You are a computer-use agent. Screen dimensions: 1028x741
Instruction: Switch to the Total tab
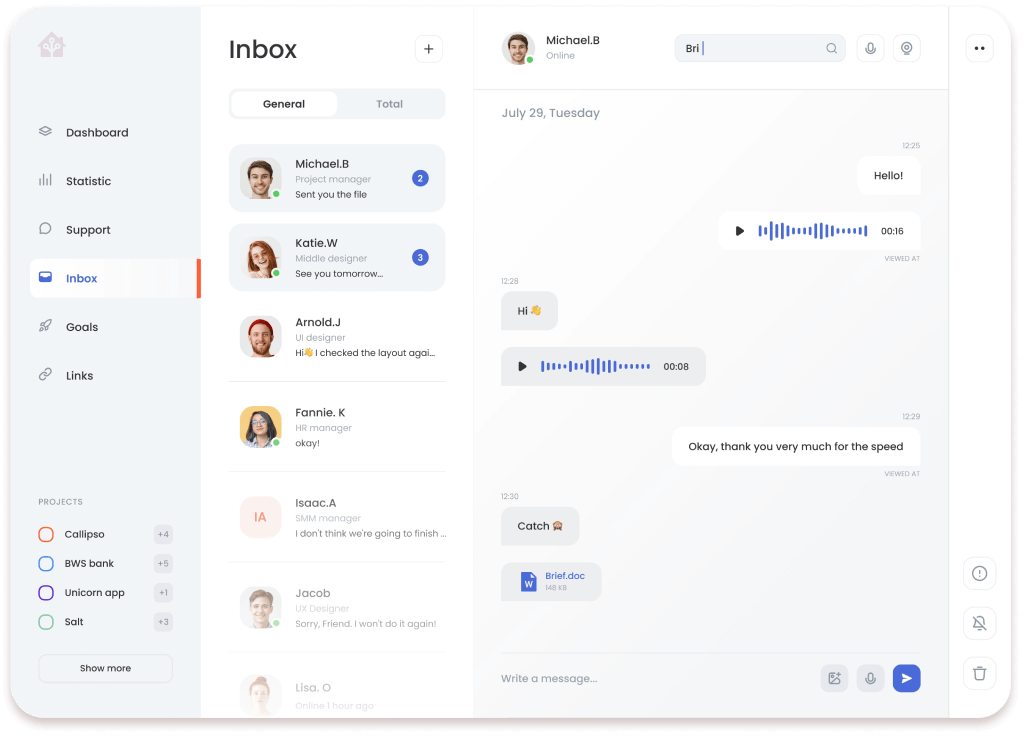[389, 104]
